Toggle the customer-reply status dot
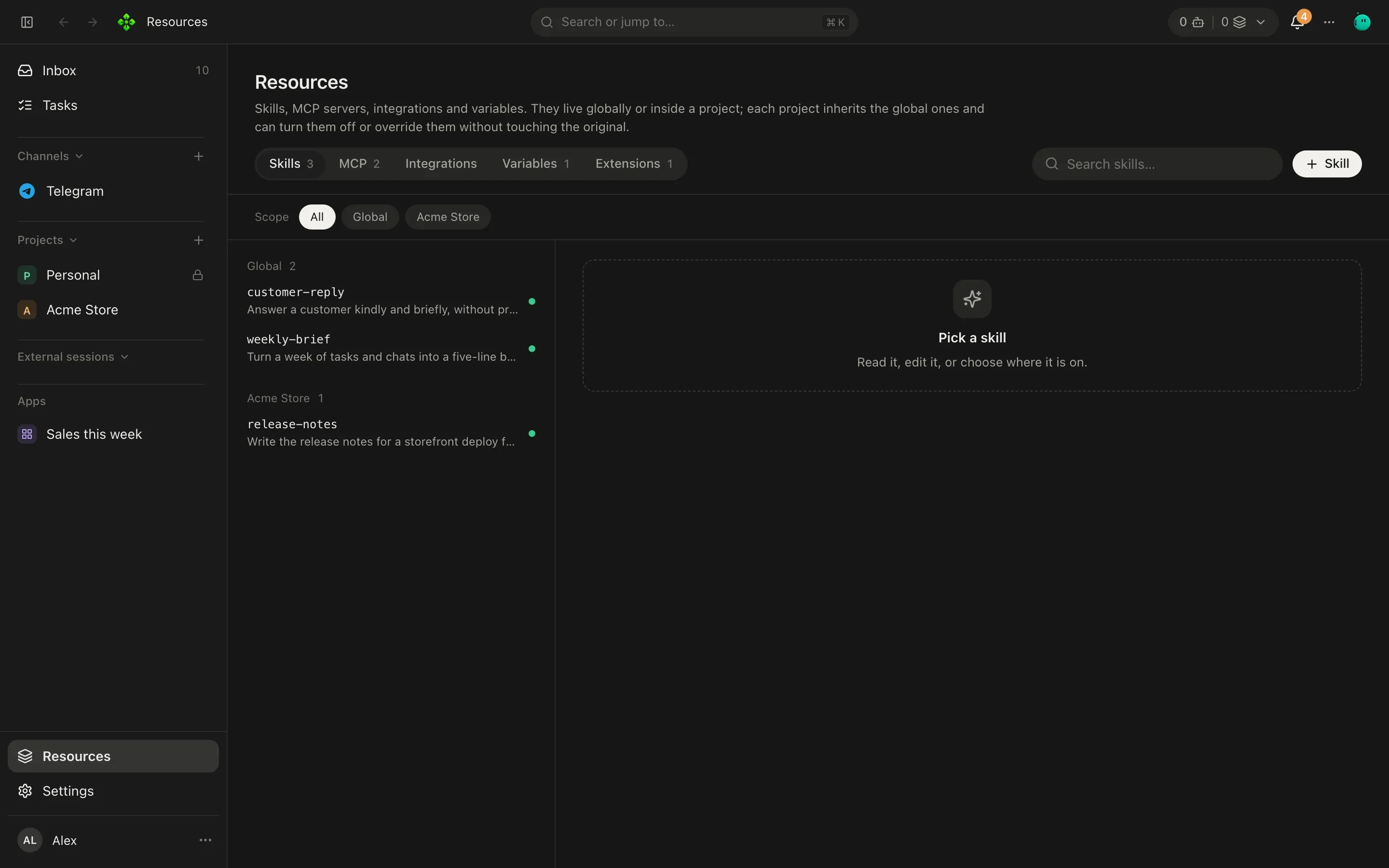This screenshot has width=1389, height=868. pyautogui.click(x=532, y=301)
